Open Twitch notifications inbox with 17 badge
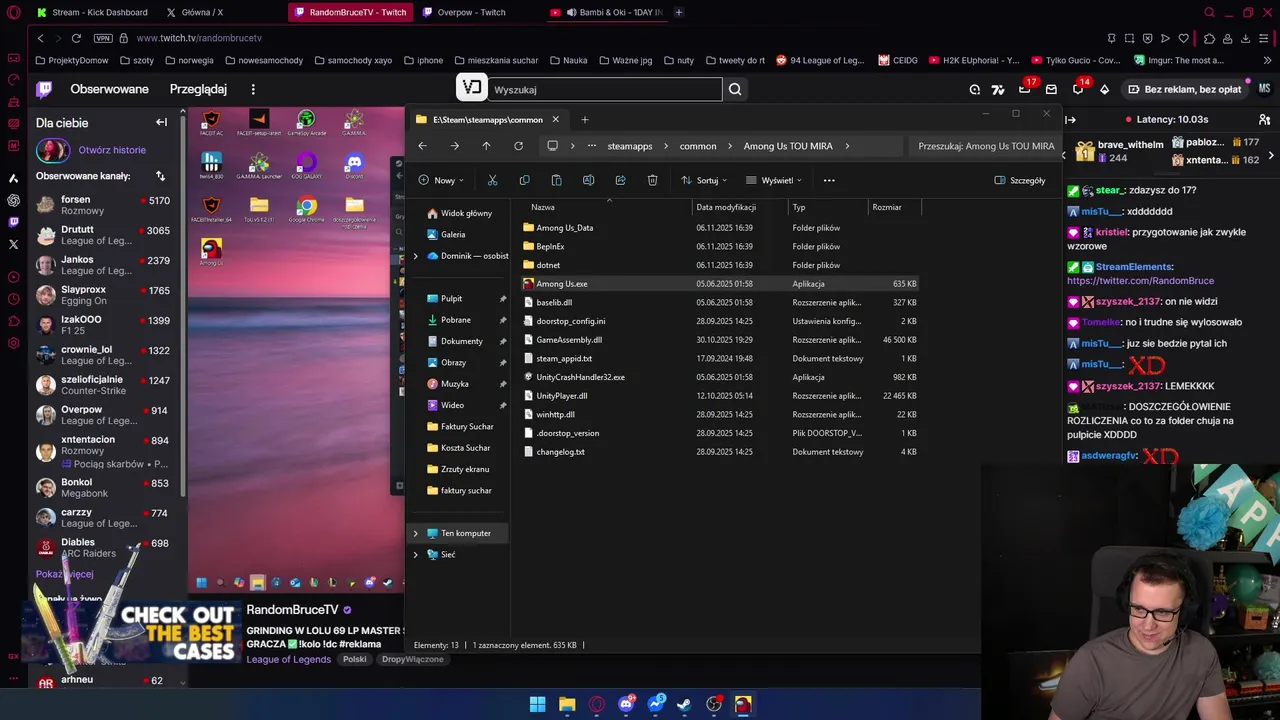The image size is (1280, 720). coord(1025,89)
